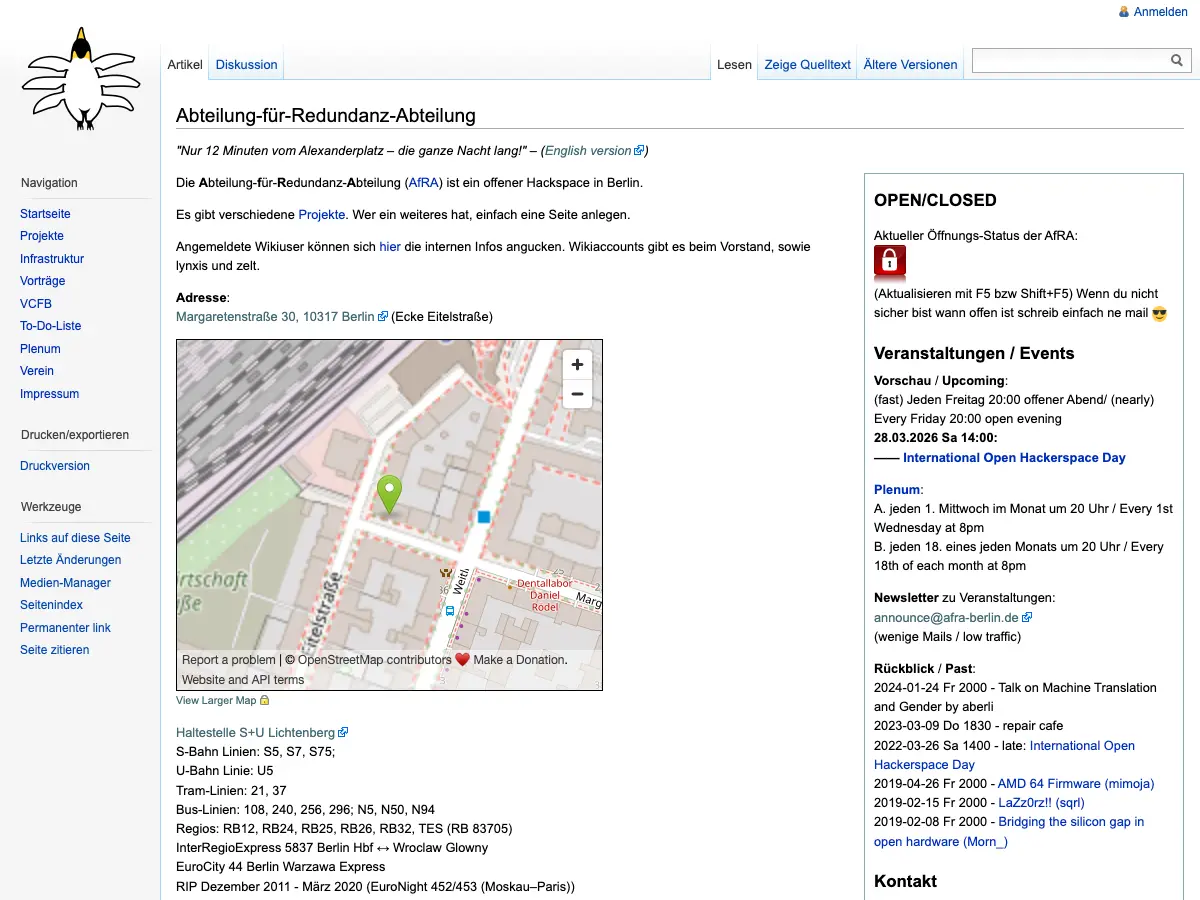Screen dimensions: 1200x900
Task: Go to Startseite in navigation
Action: click(45, 214)
